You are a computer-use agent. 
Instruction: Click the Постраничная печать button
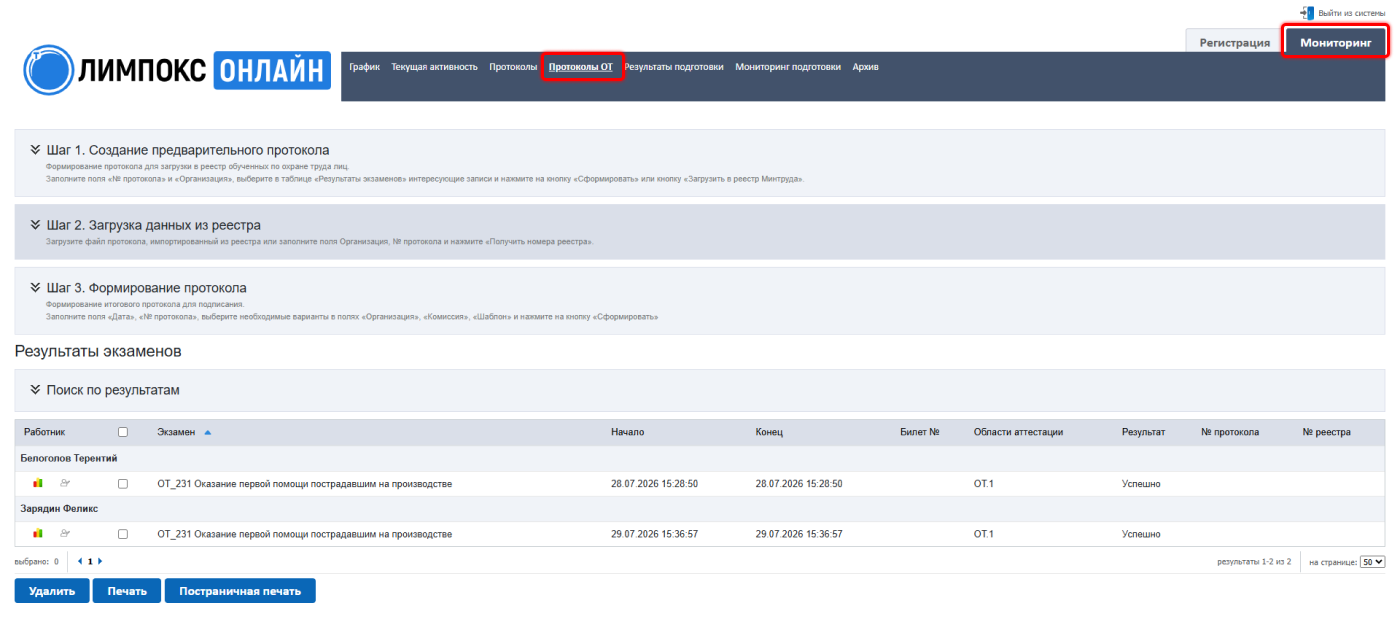click(x=240, y=591)
